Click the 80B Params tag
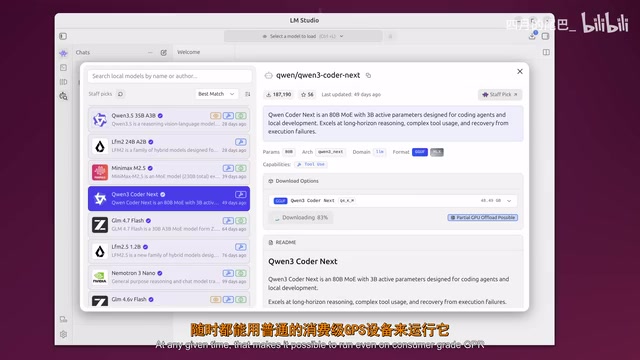The width and height of the screenshot is (640, 360). pyautogui.click(x=289, y=152)
